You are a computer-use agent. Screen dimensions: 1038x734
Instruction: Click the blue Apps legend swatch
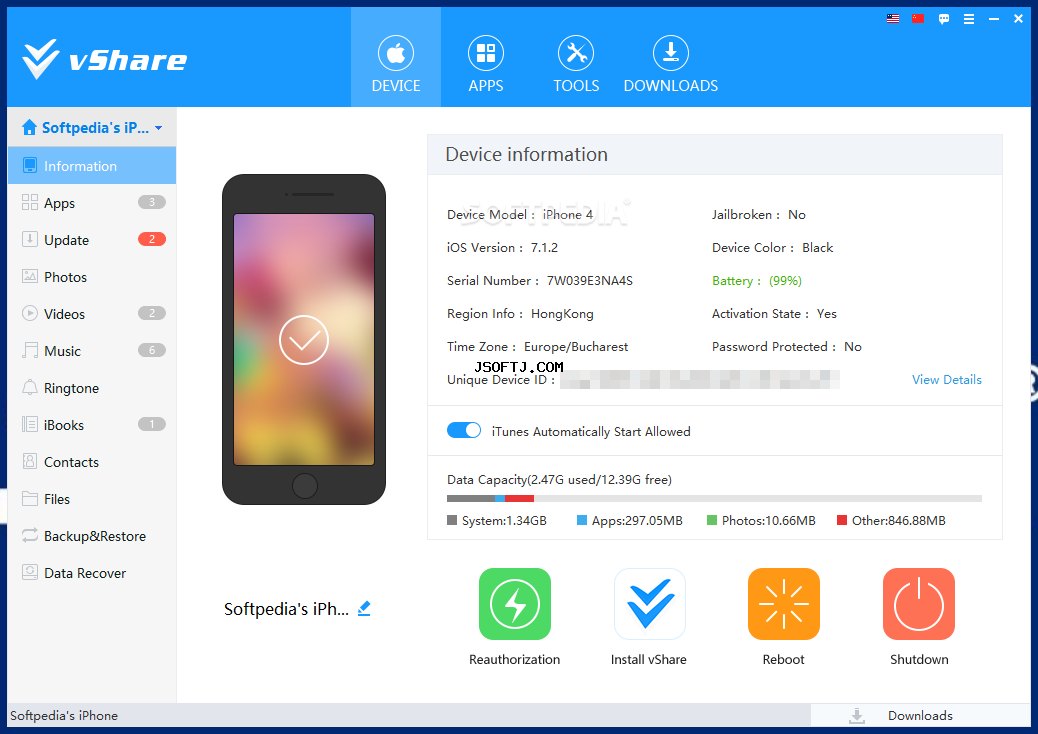click(582, 520)
